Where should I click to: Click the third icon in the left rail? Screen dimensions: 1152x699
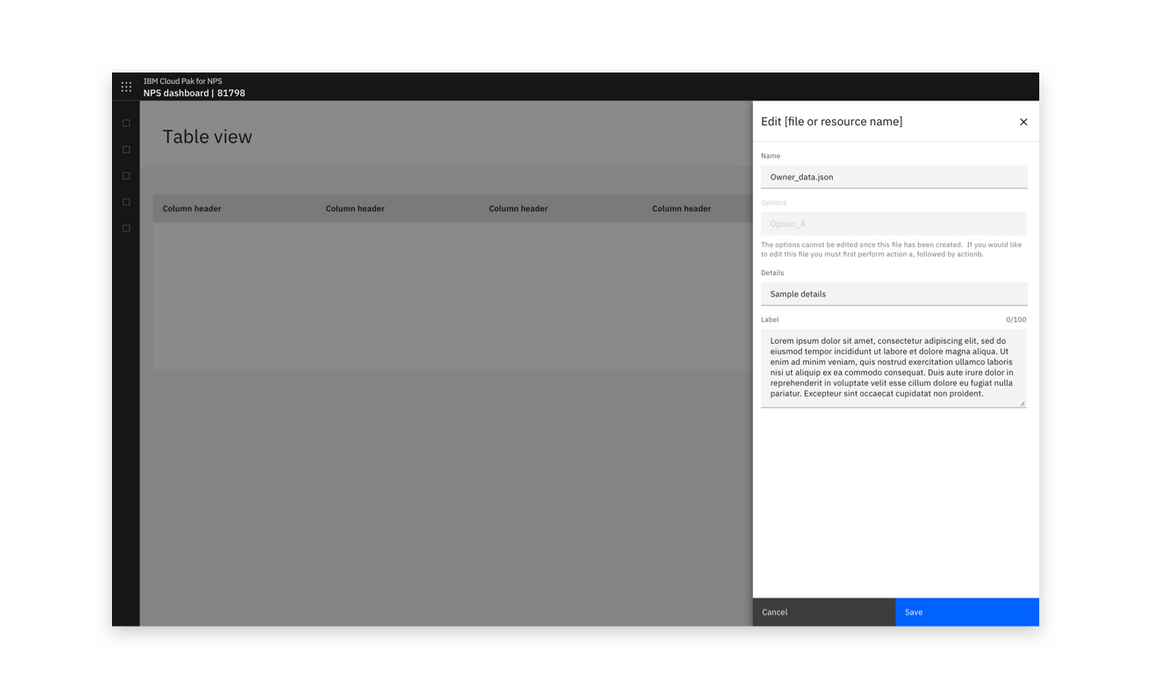click(126, 175)
